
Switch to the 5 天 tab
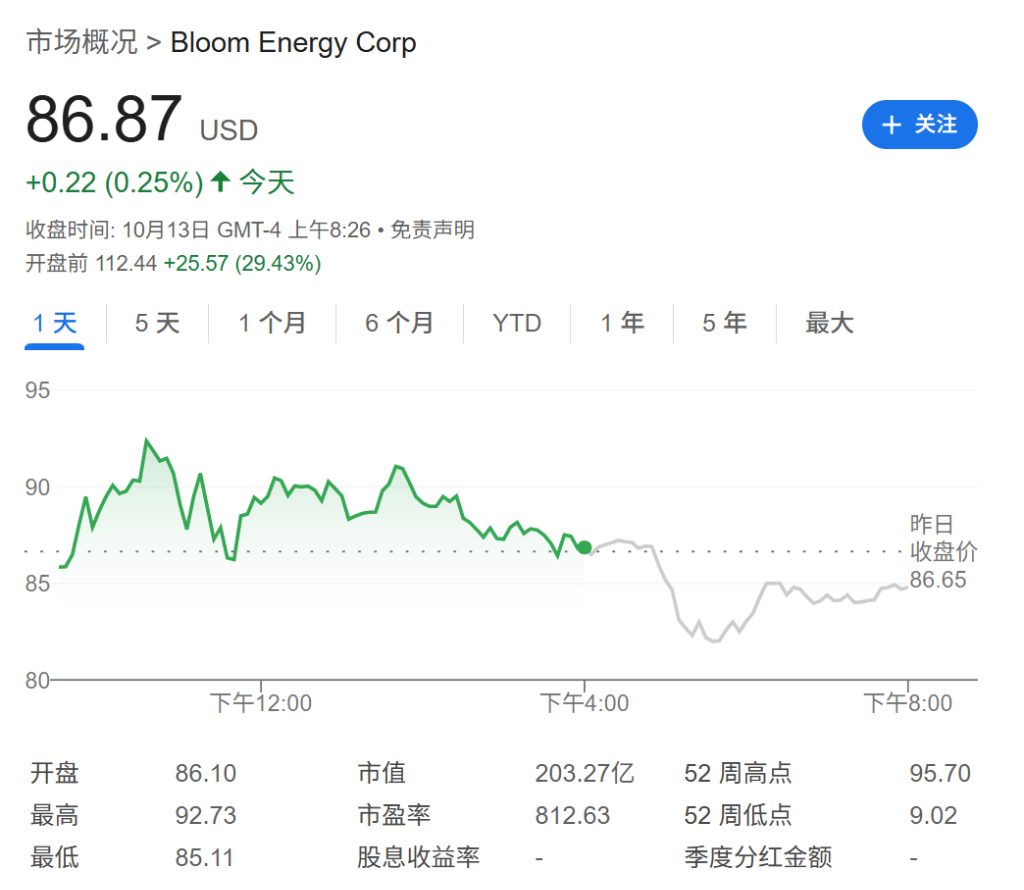tap(157, 323)
